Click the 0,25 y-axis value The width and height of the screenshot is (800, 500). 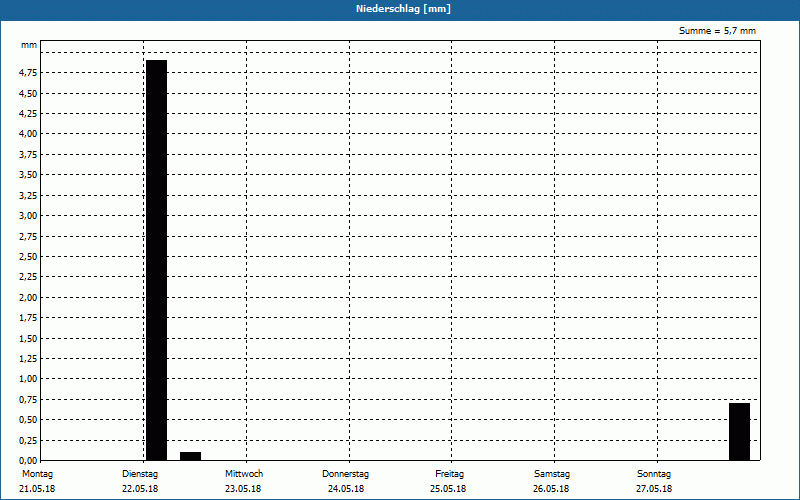pos(28,440)
